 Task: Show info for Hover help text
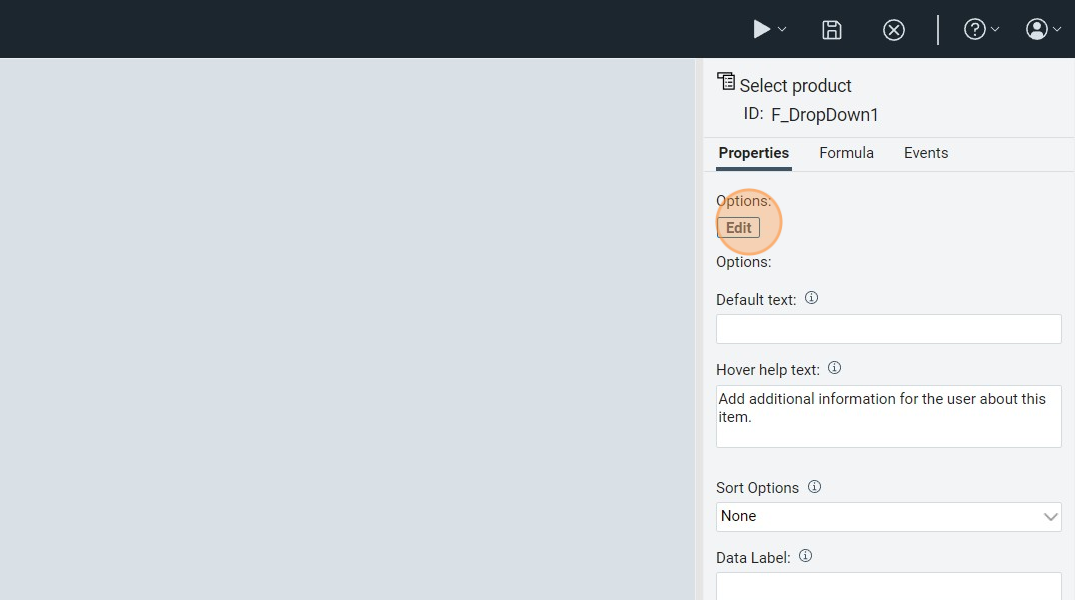(x=835, y=368)
